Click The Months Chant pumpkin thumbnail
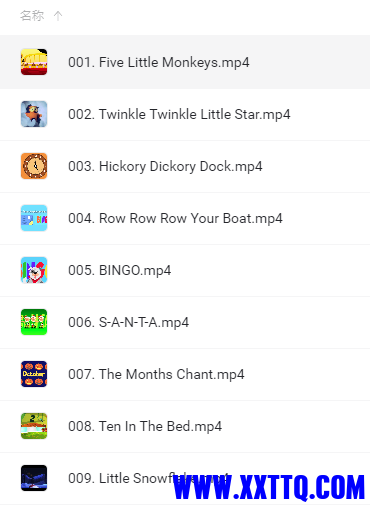The width and height of the screenshot is (370, 507). [x=34, y=374]
